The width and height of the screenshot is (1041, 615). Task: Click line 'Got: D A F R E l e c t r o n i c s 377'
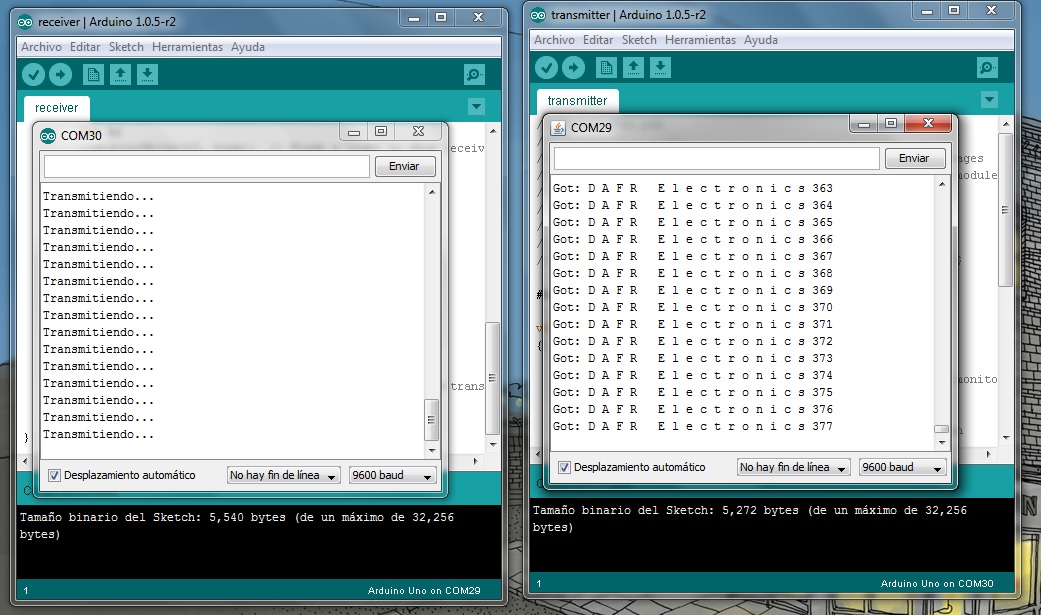(x=692, y=426)
